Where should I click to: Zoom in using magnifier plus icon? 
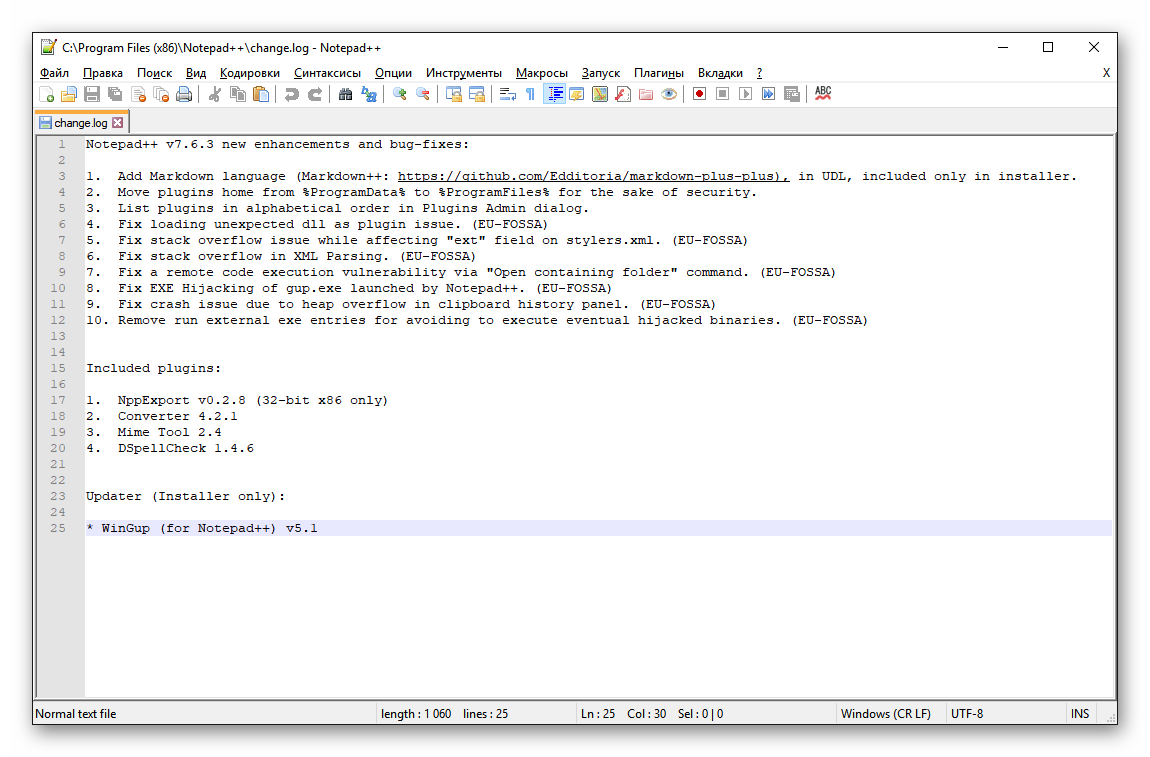point(400,94)
